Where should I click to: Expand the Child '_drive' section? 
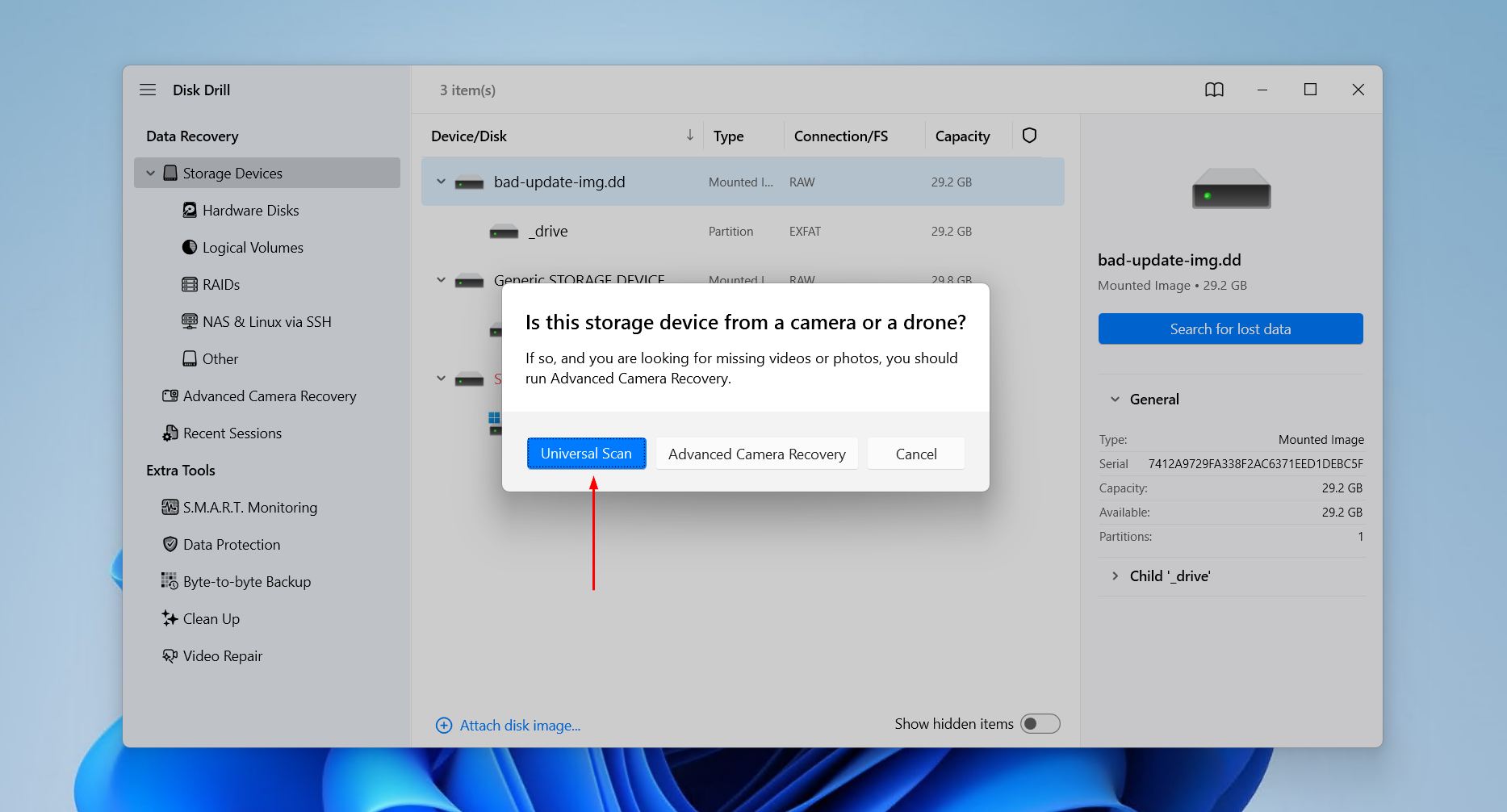(1115, 576)
